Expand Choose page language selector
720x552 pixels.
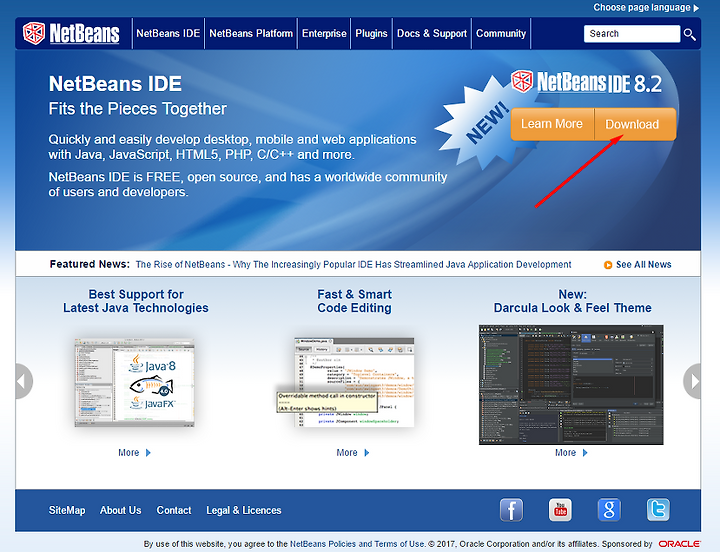[646, 7]
